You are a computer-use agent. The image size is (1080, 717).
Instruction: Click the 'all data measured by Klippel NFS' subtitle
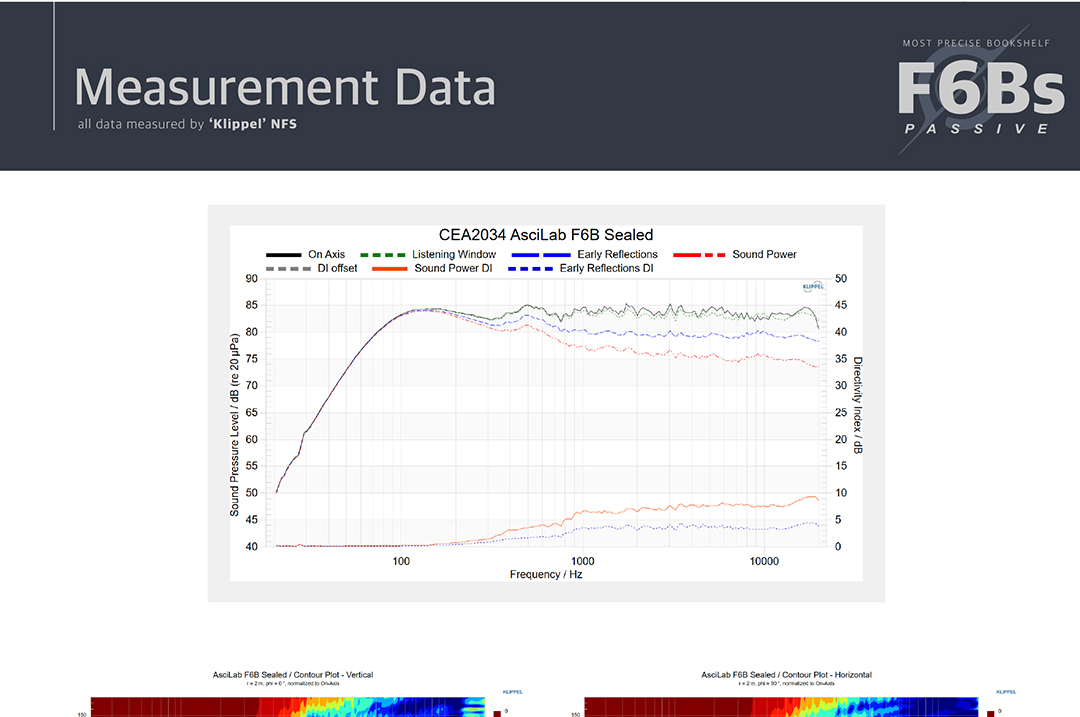point(187,124)
